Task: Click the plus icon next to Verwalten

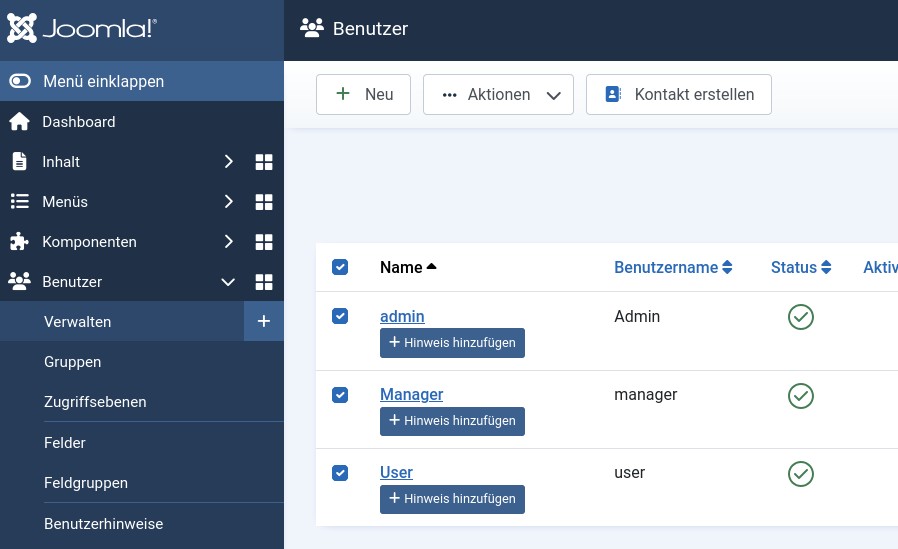Action: (264, 321)
